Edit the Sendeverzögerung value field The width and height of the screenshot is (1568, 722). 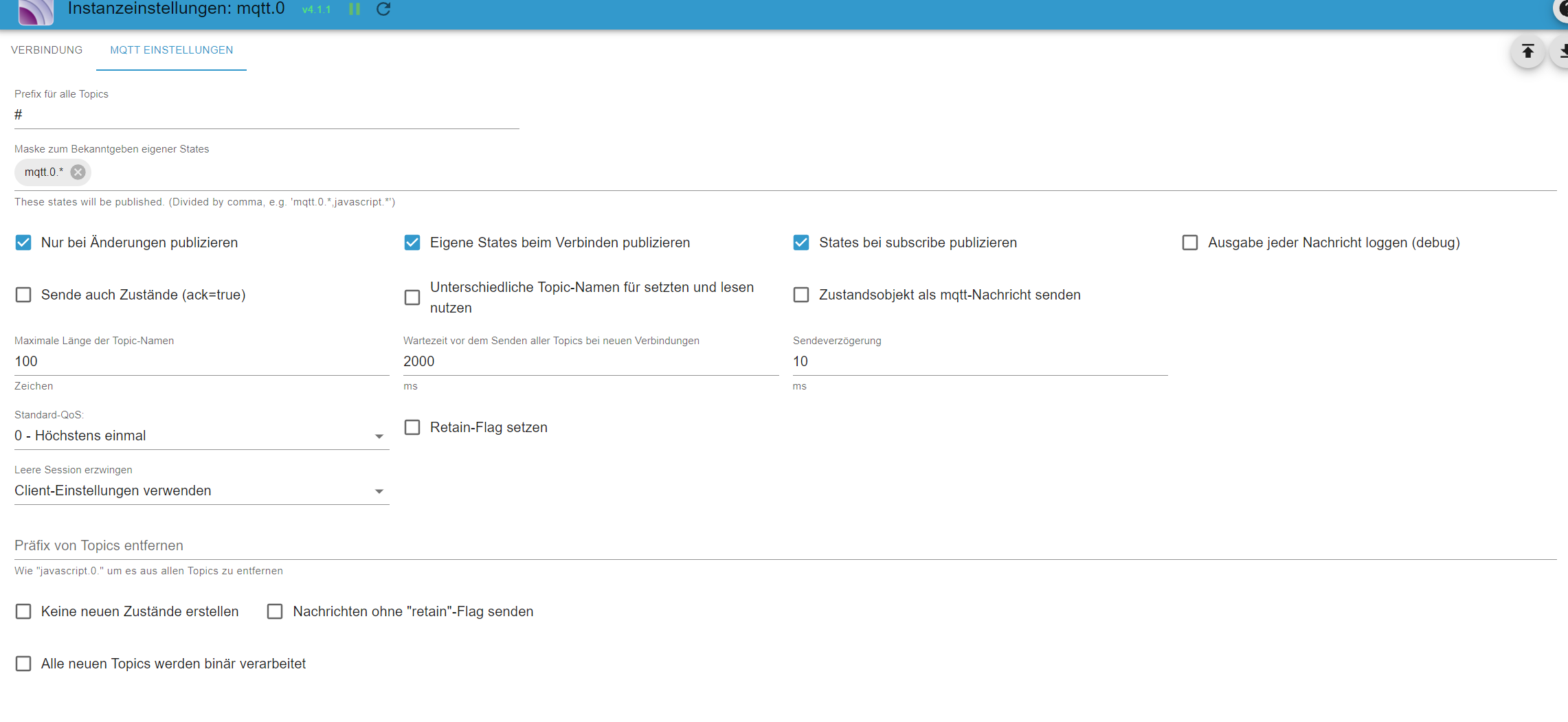(980, 361)
